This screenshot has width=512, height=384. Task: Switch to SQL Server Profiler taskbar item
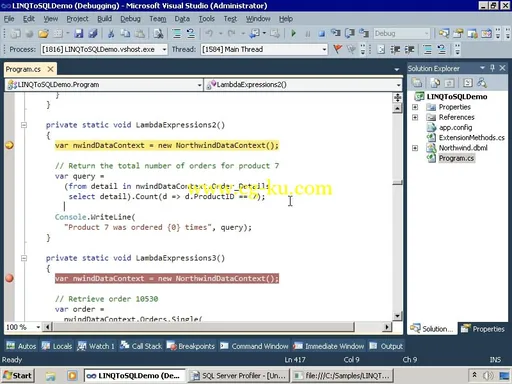click(x=239, y=376)
